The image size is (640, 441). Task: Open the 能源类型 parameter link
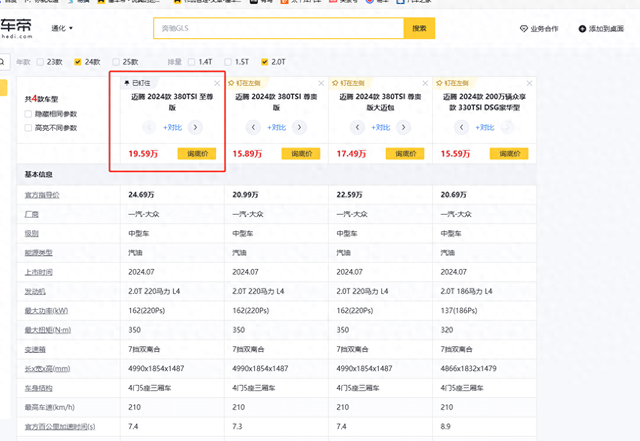tap(38, 253)
